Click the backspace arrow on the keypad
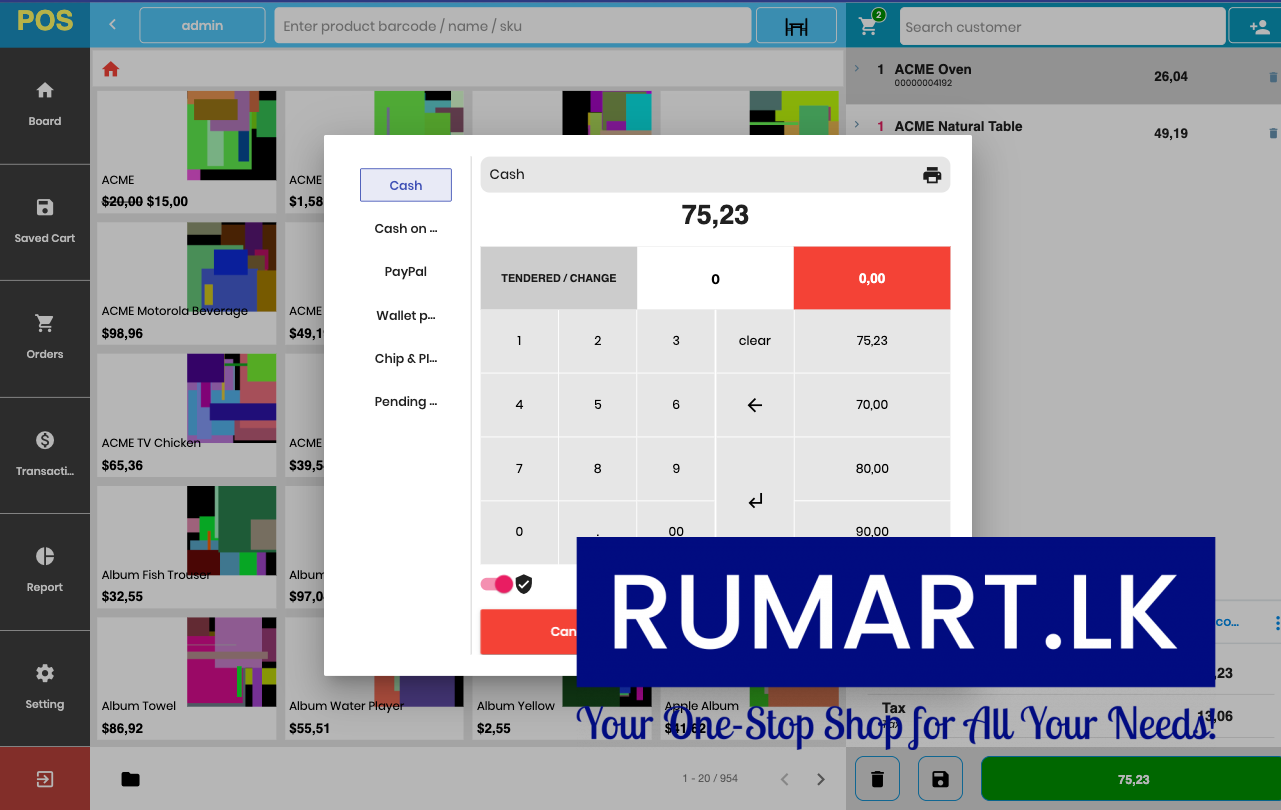The image size is (1281, 810). coord(755,405)
